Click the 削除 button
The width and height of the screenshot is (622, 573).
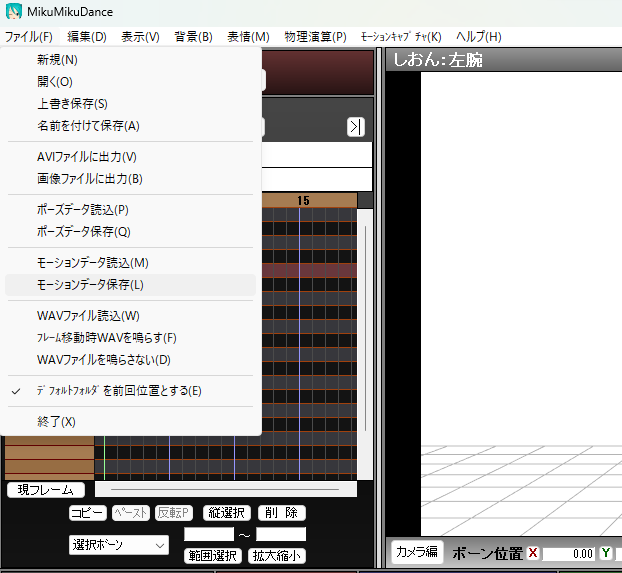tap(282, 513)
